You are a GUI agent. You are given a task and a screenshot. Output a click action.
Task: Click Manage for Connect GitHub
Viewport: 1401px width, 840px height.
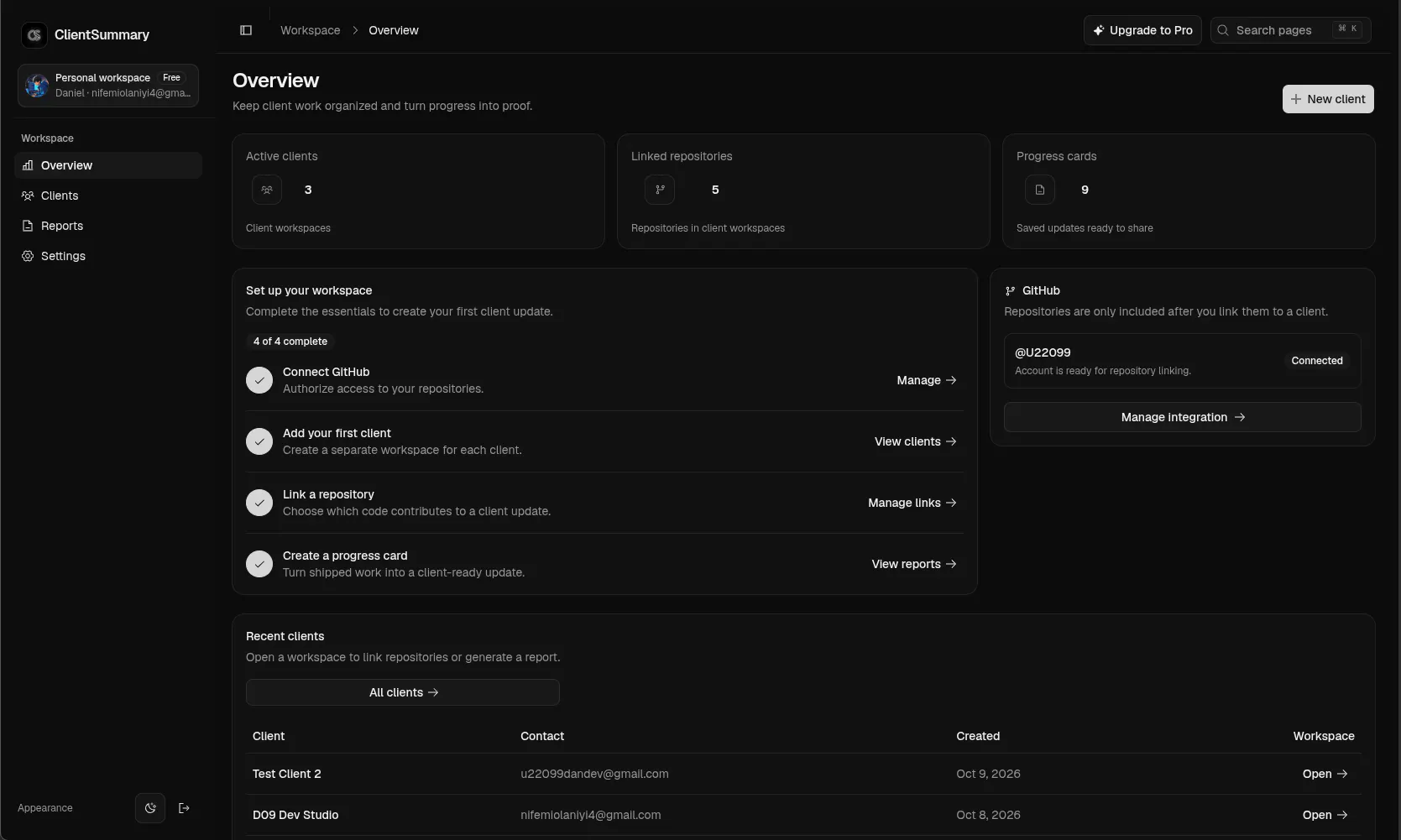(927, 380)
